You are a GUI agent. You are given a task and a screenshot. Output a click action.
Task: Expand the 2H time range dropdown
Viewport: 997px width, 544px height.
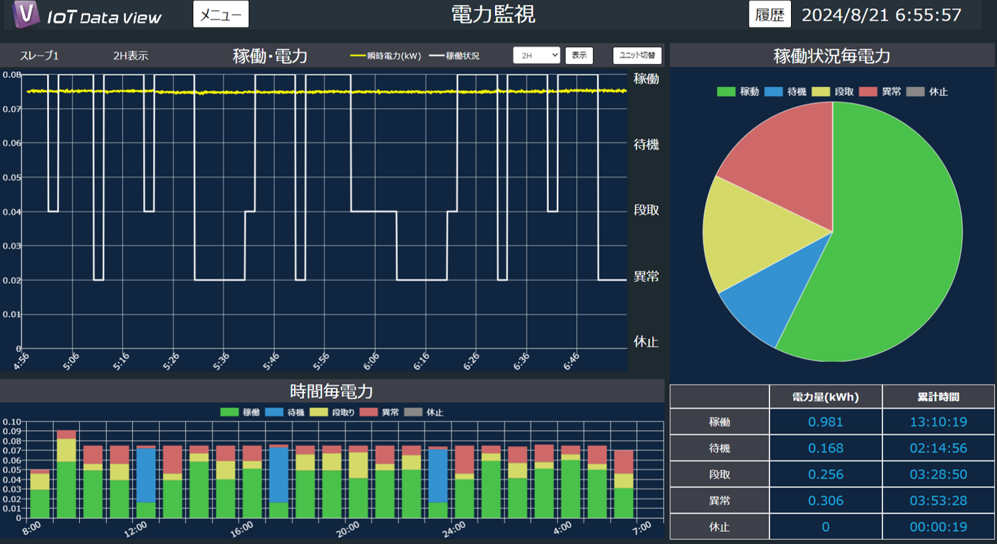point(536,56)
